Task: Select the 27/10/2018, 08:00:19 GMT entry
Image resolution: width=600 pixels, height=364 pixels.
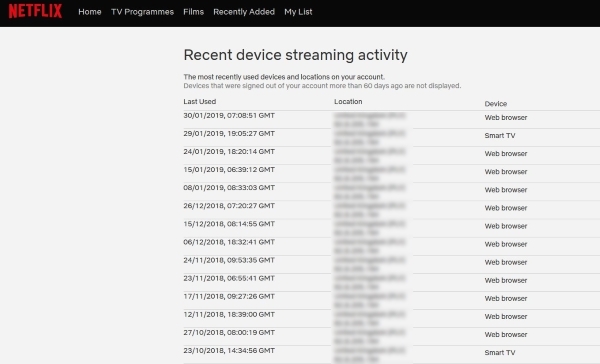Action: click(x=229, y=332)
